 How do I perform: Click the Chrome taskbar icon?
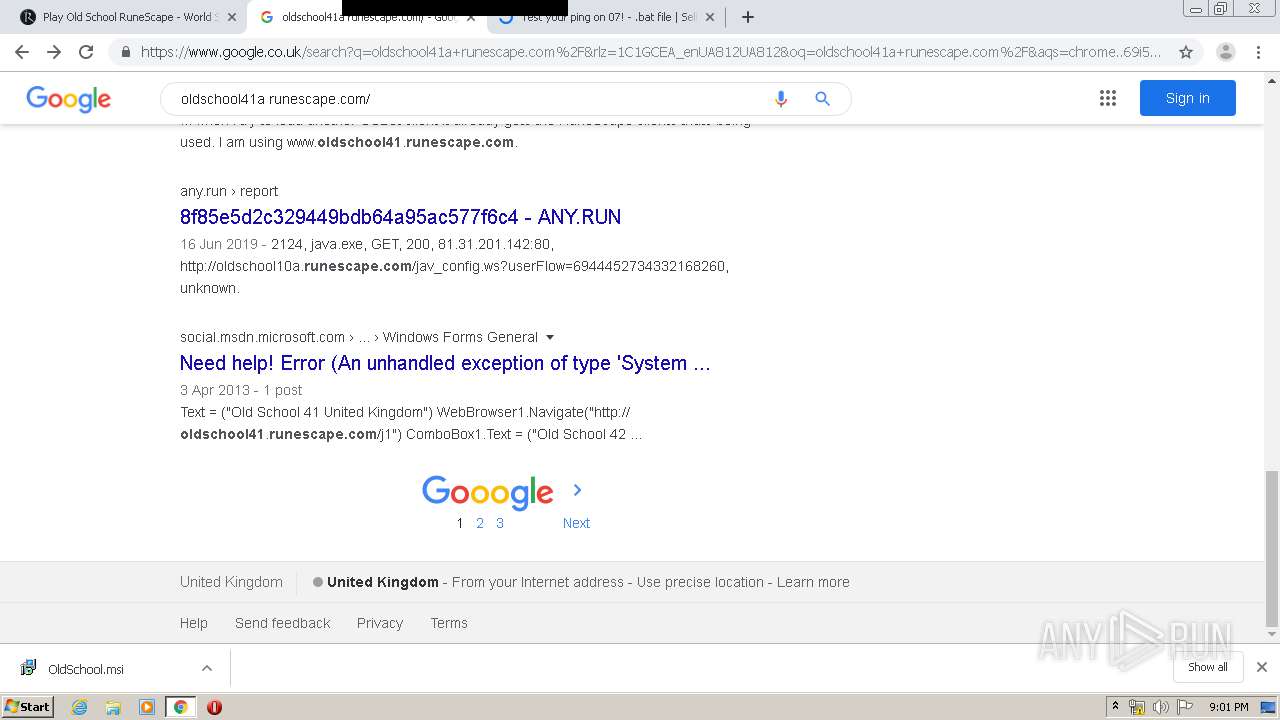click(x=180, y=707)
